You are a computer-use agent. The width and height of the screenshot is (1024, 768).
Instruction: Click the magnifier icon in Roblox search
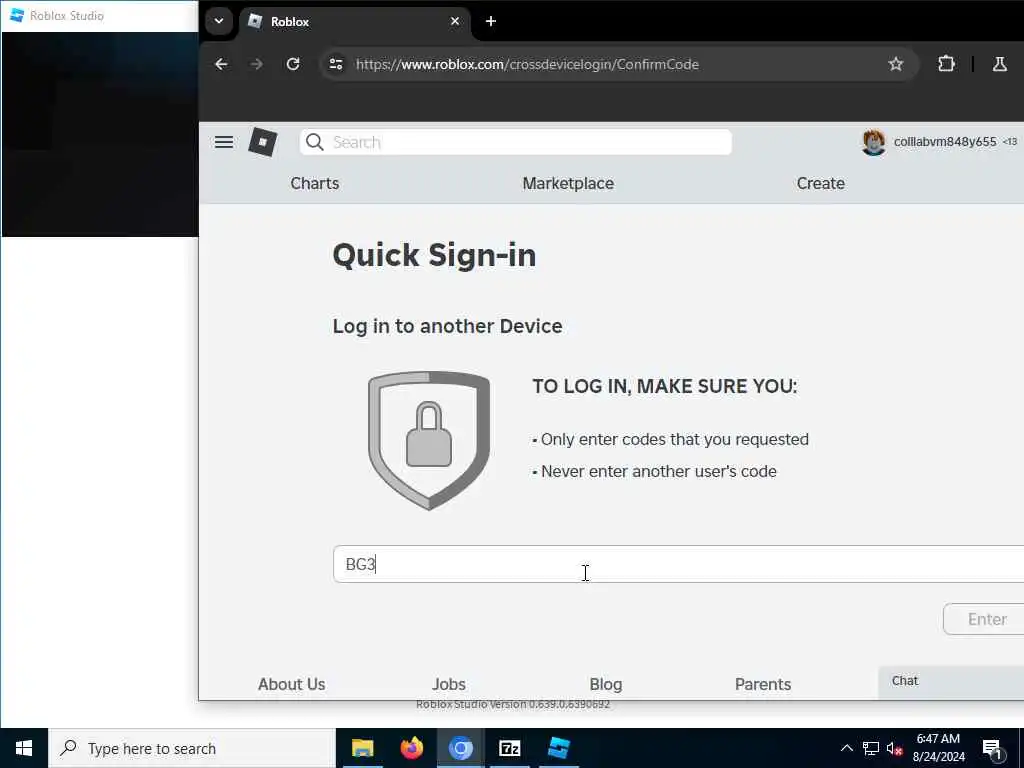coord(315,142)
